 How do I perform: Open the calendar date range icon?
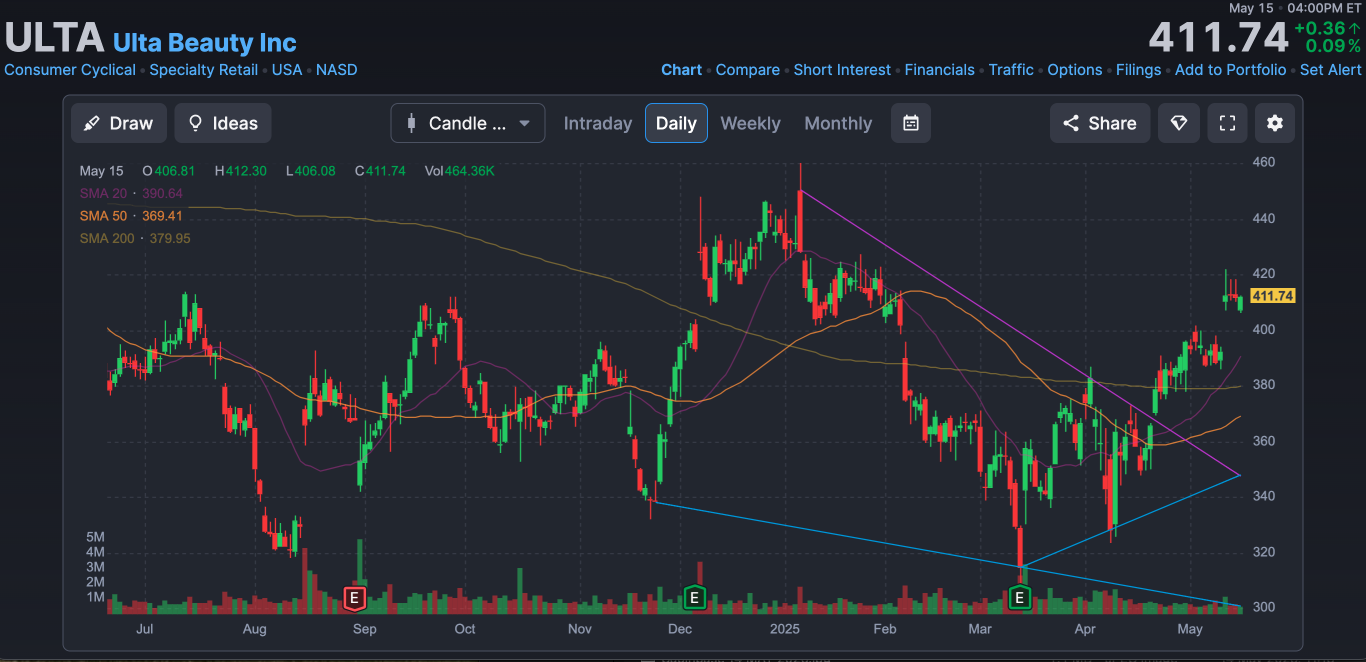click(911, 123)
